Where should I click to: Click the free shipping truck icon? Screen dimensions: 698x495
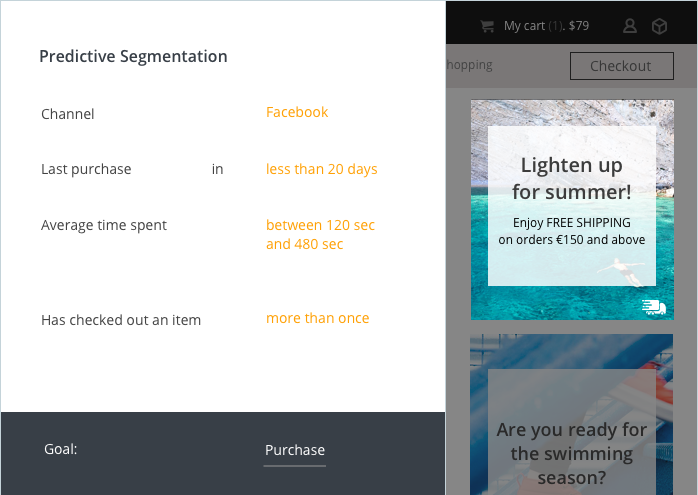[653, 307]
